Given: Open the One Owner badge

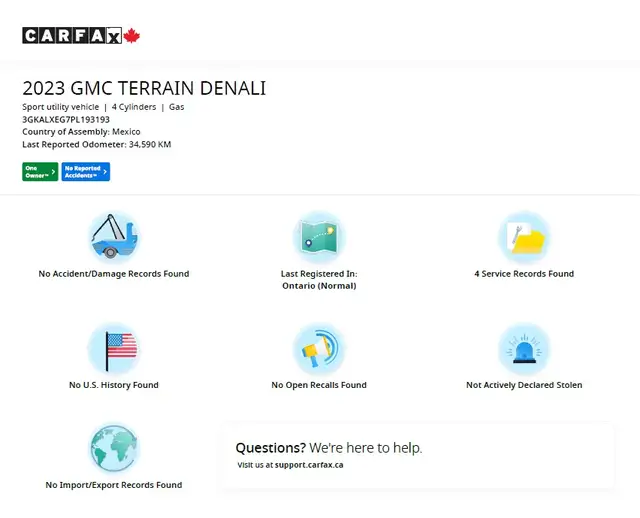Looking at the screenshot, I should (x=40, y=172).
